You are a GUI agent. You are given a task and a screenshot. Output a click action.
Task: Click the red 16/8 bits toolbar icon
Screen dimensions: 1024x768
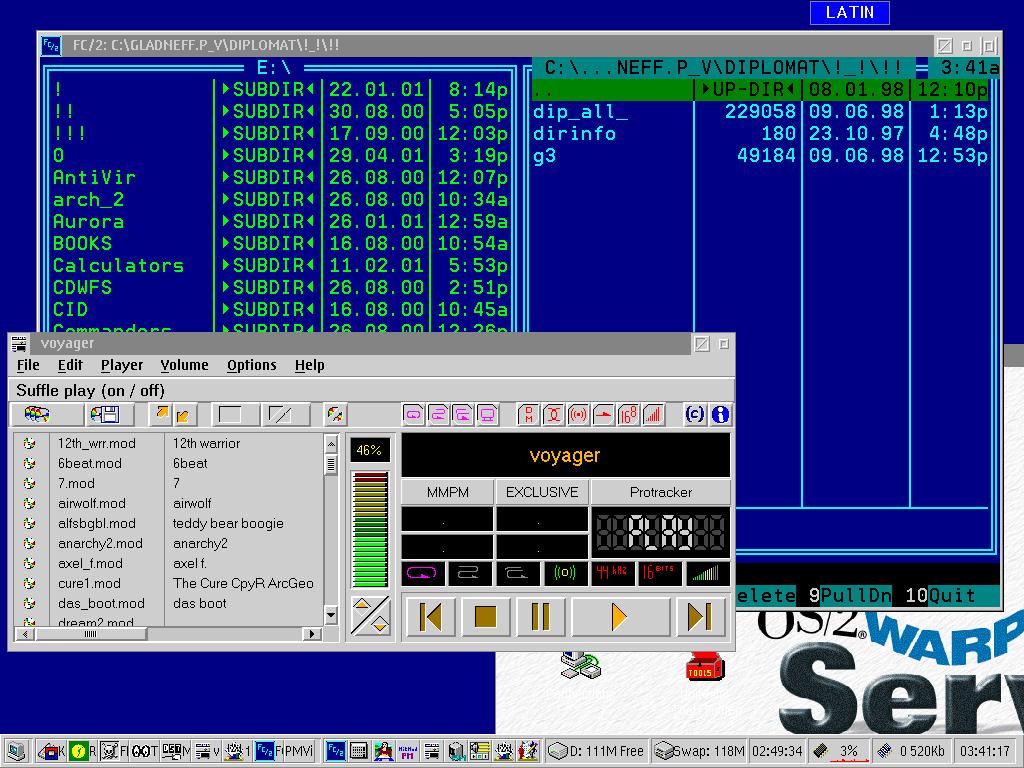[628, 415]
